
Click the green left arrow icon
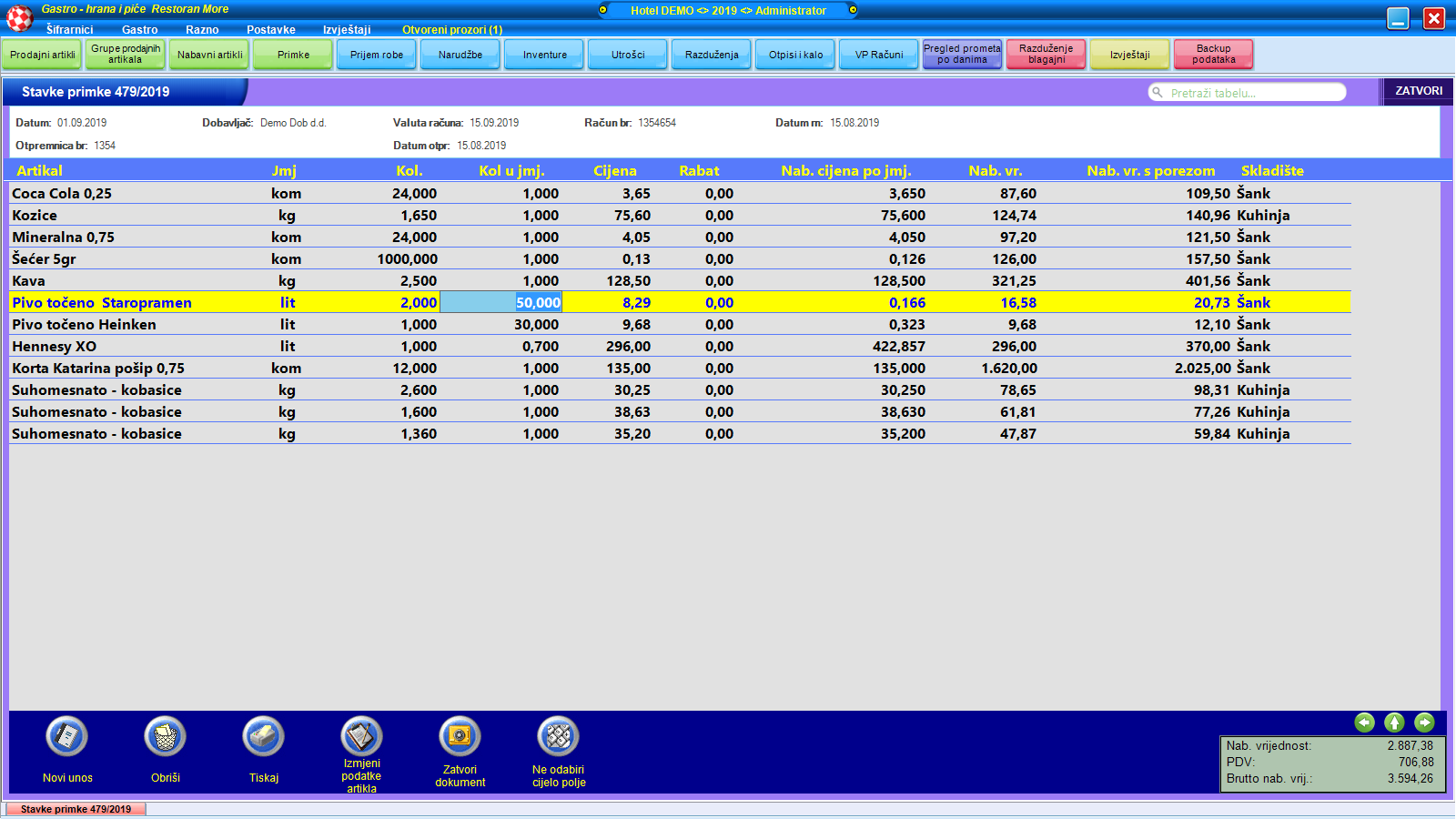[x=1364, y=723]
